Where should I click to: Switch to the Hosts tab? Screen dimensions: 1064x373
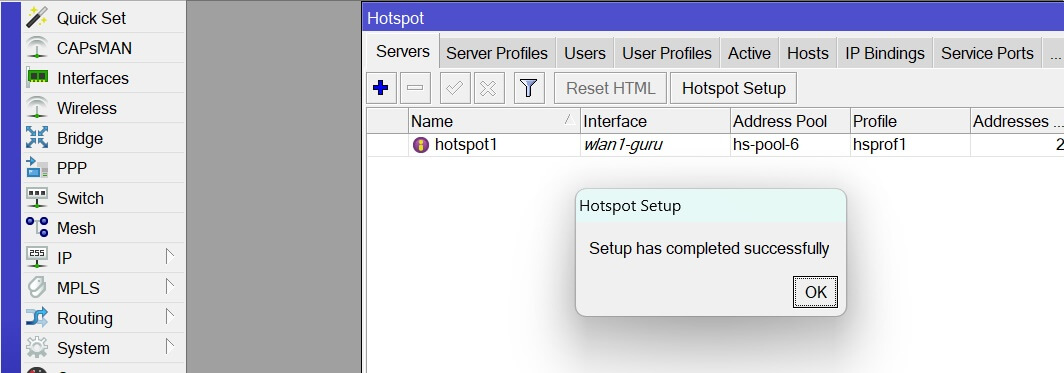[808, 53]
